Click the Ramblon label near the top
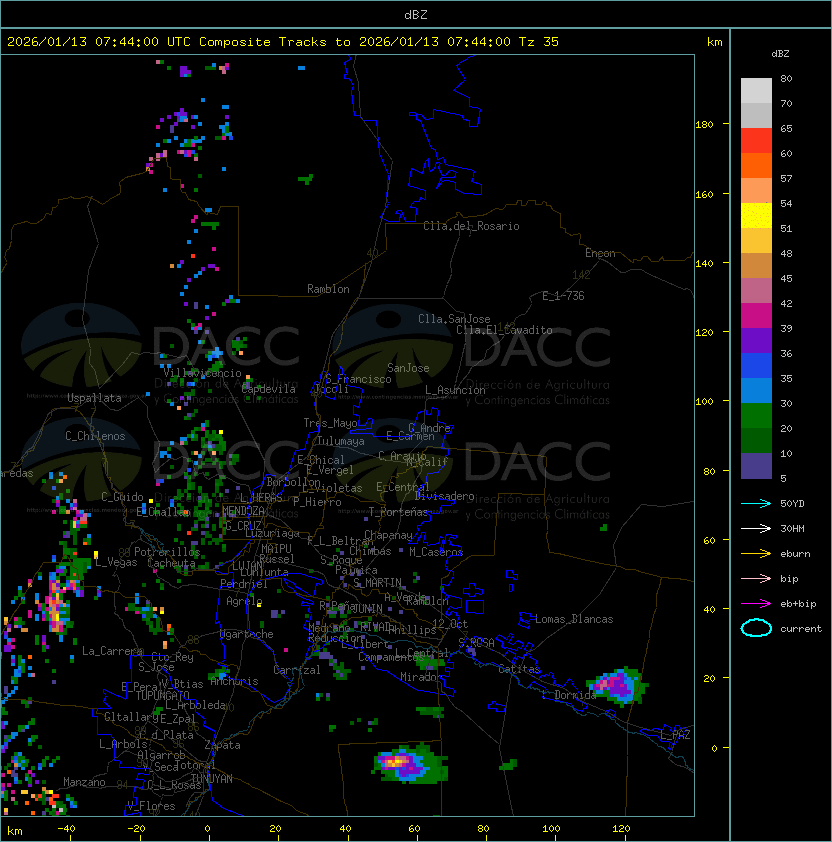The image size is (832, 842). click(x=328, y=289)
